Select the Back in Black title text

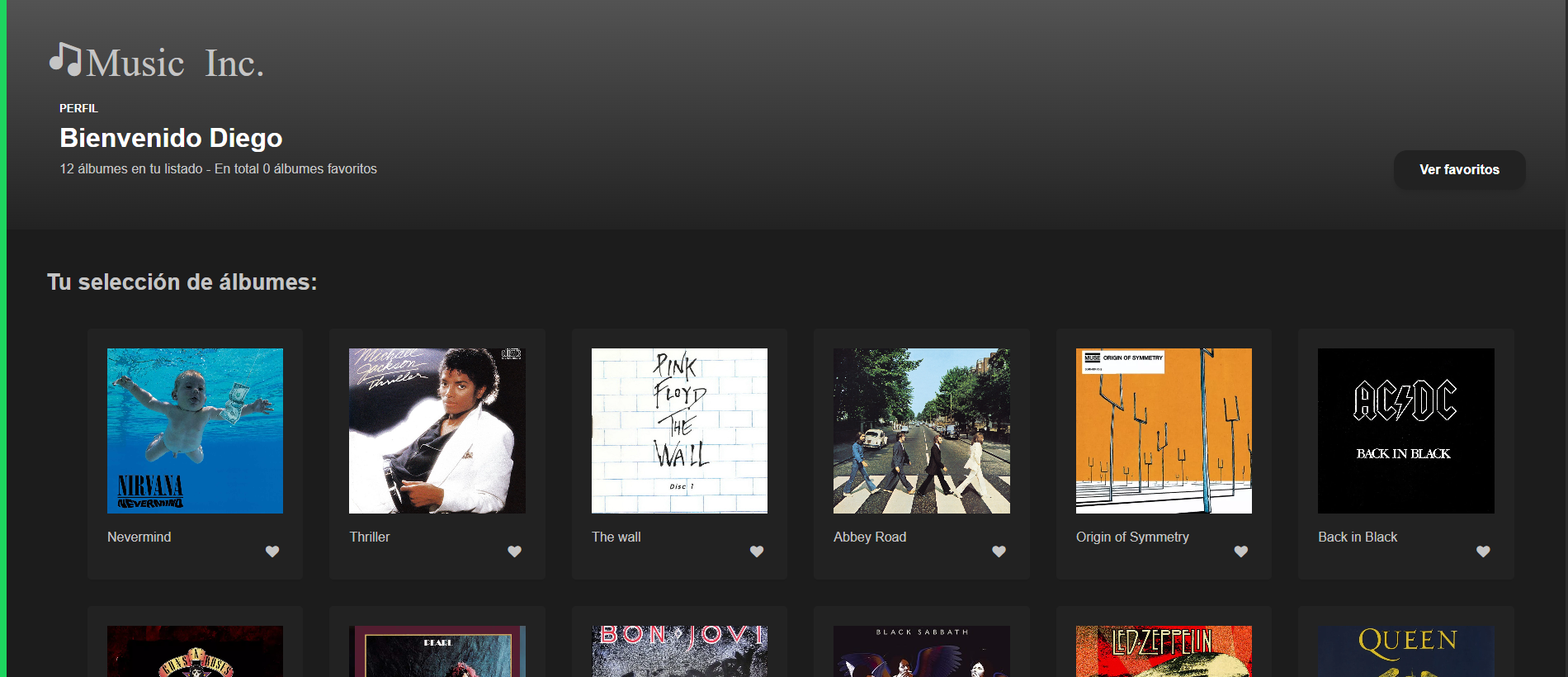(1358, 537)
